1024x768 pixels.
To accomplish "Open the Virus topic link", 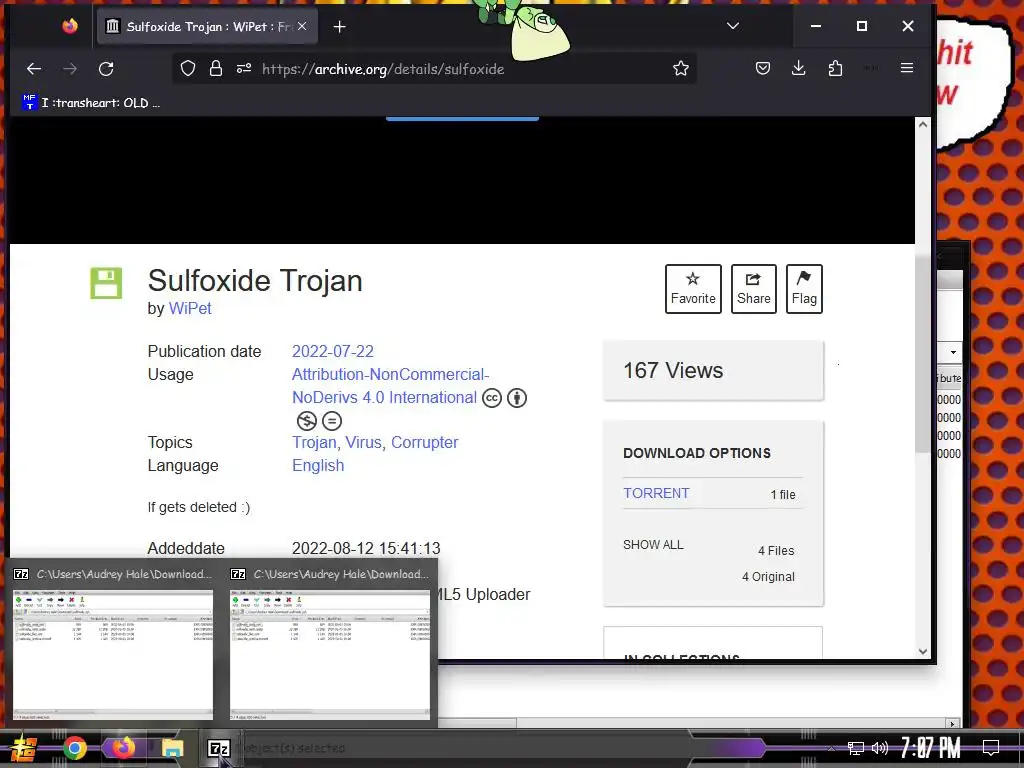I will coord(364,442).
